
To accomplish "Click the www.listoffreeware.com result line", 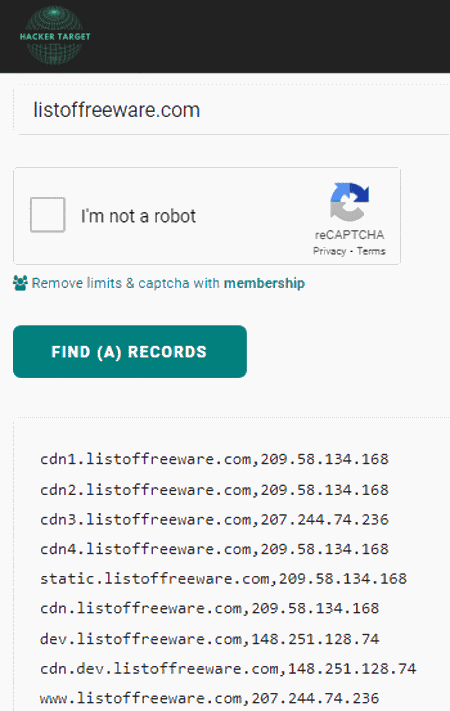I will pyautogui.click(x=209, y=698).
